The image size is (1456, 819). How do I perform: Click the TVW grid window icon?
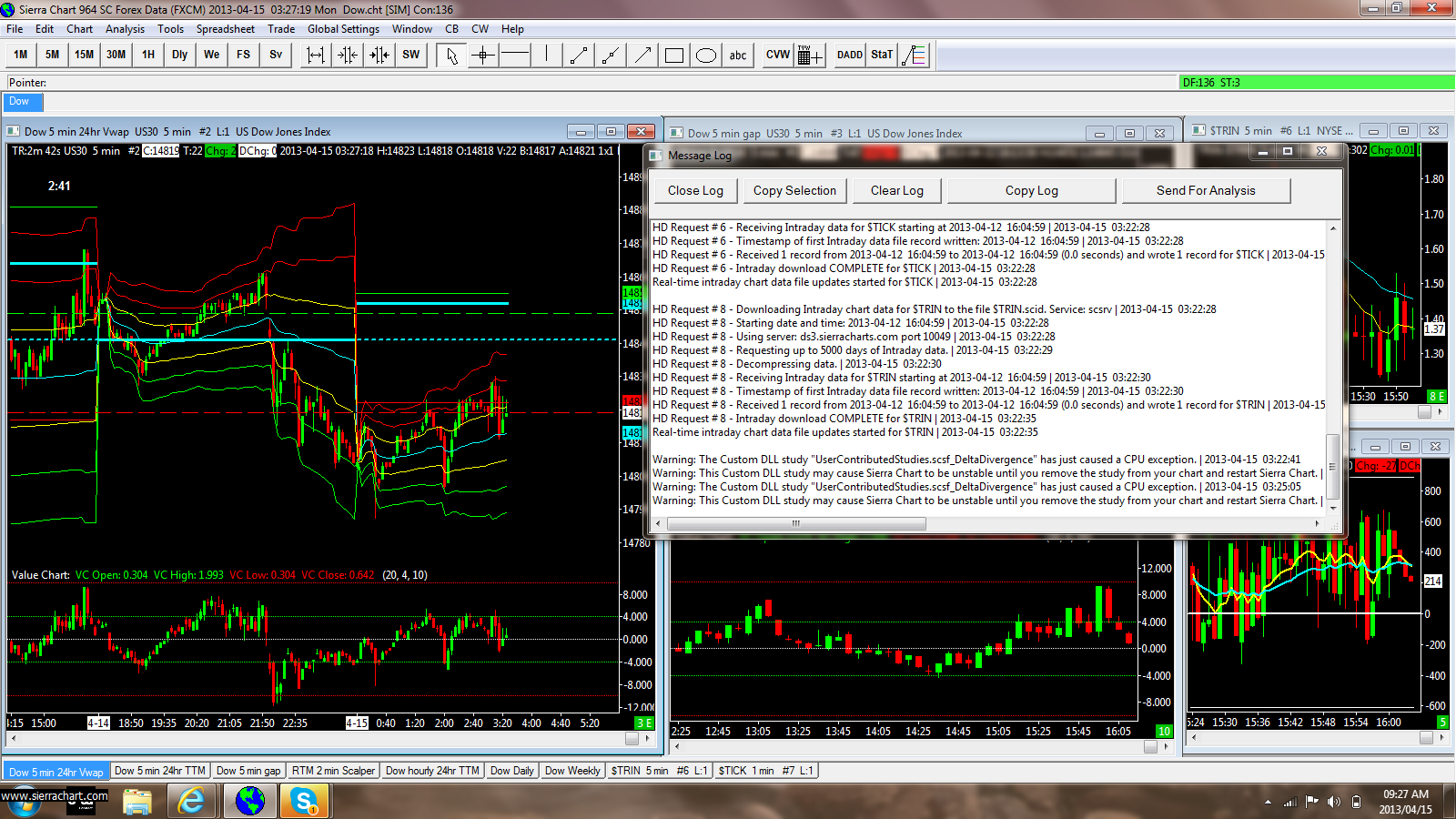coord(810,56)
